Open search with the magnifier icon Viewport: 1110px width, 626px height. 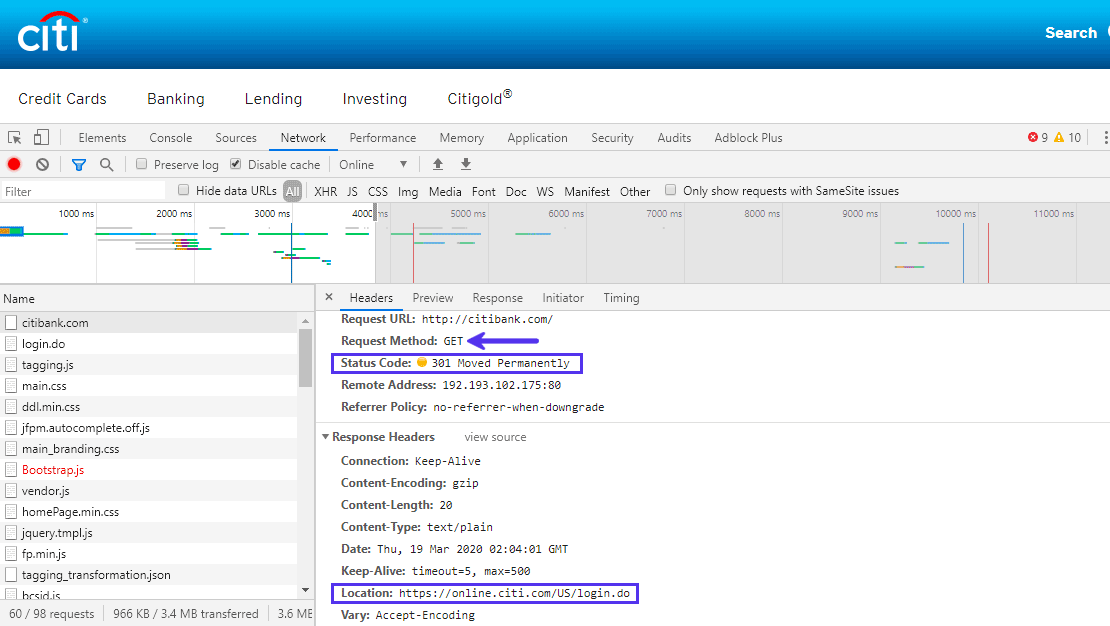[105, 164]
